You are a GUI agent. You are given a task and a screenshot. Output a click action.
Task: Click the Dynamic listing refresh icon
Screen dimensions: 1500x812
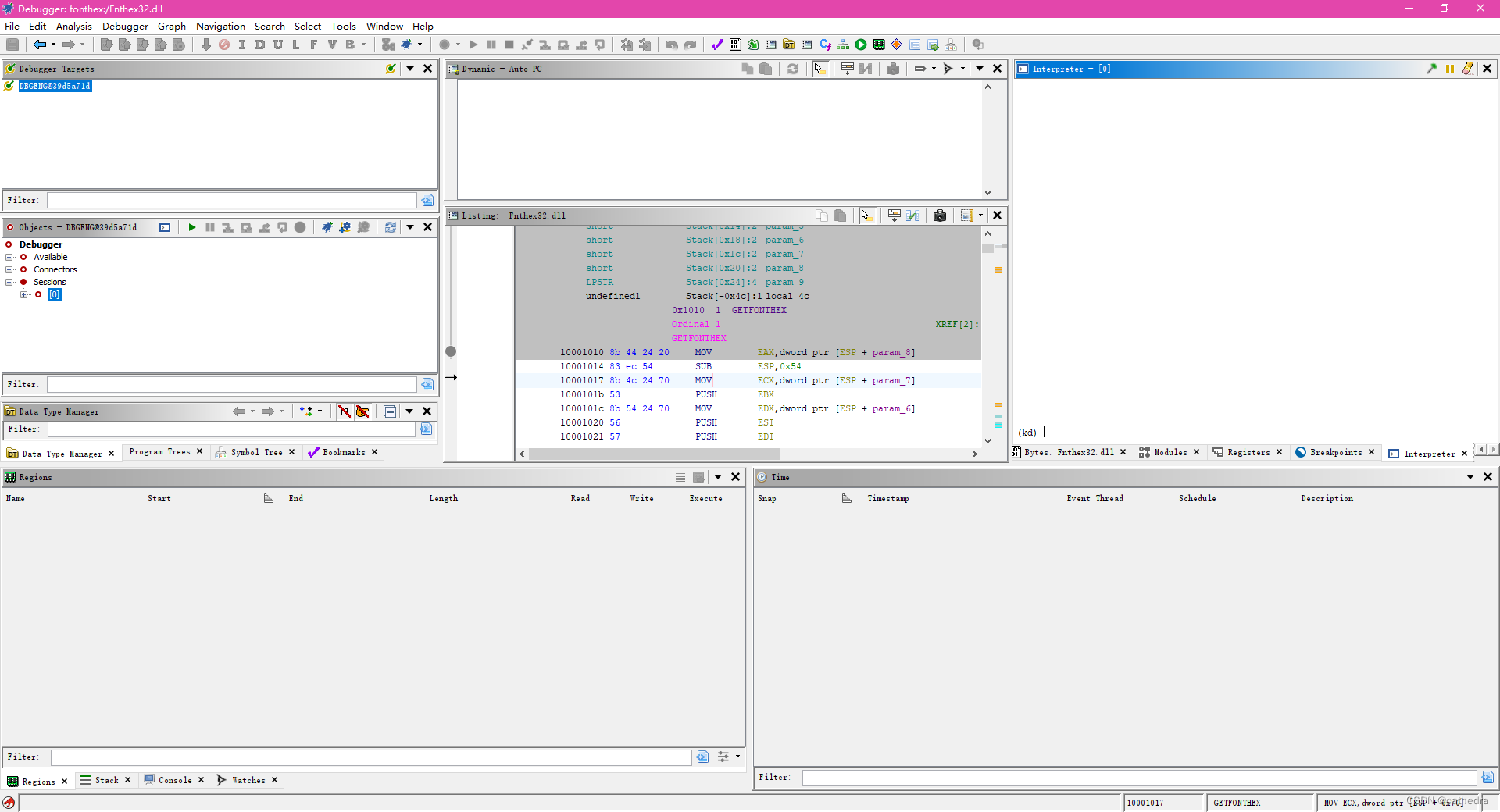pyautogui.click(x=793, y=69)
